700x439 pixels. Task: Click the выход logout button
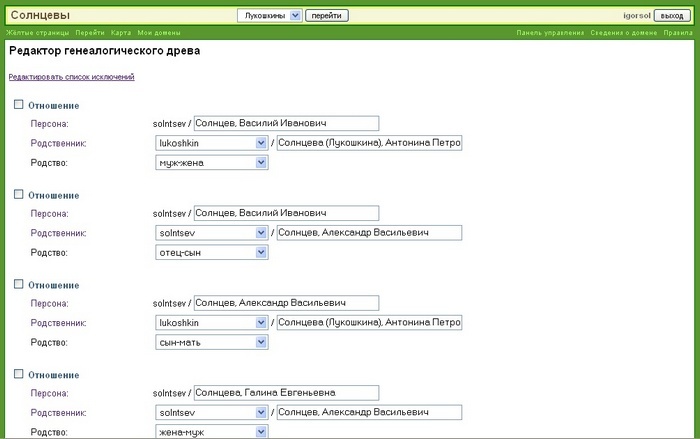pos(672,16)
